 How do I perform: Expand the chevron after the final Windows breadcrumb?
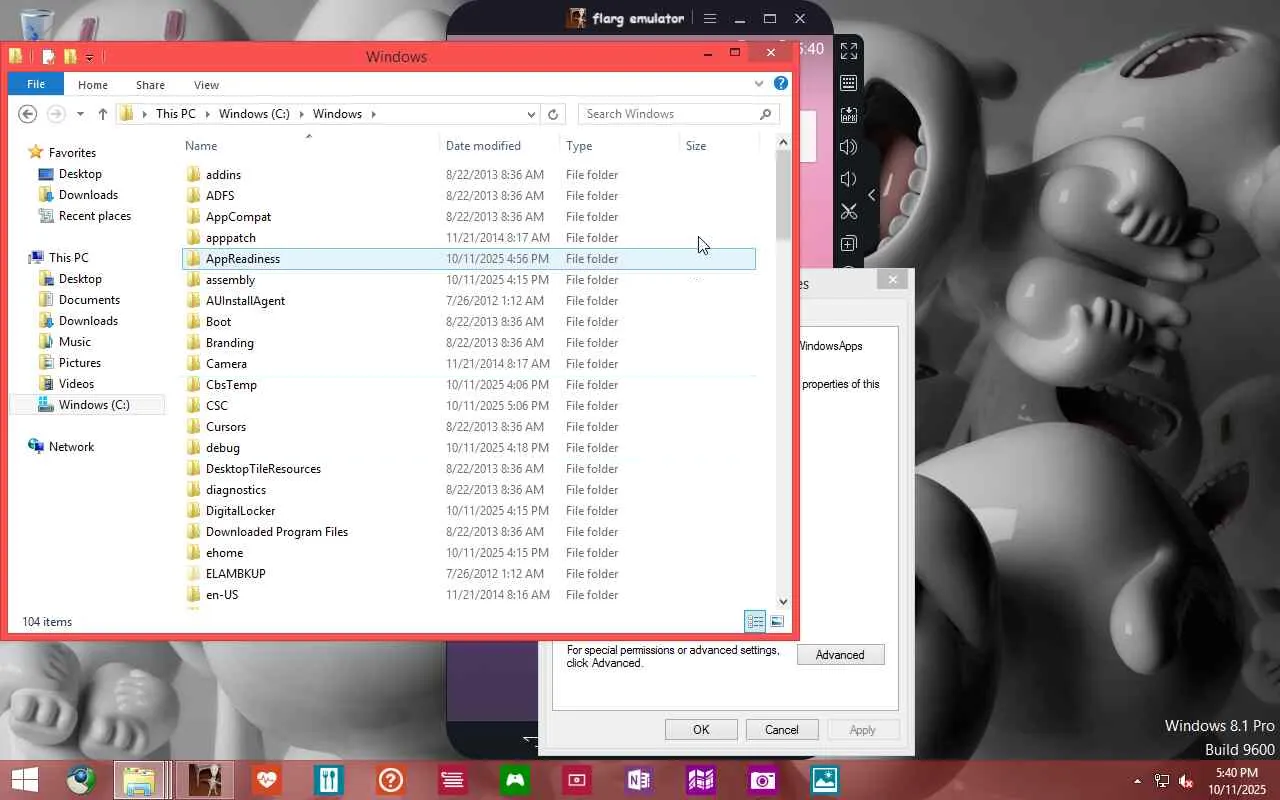[373, 114]
